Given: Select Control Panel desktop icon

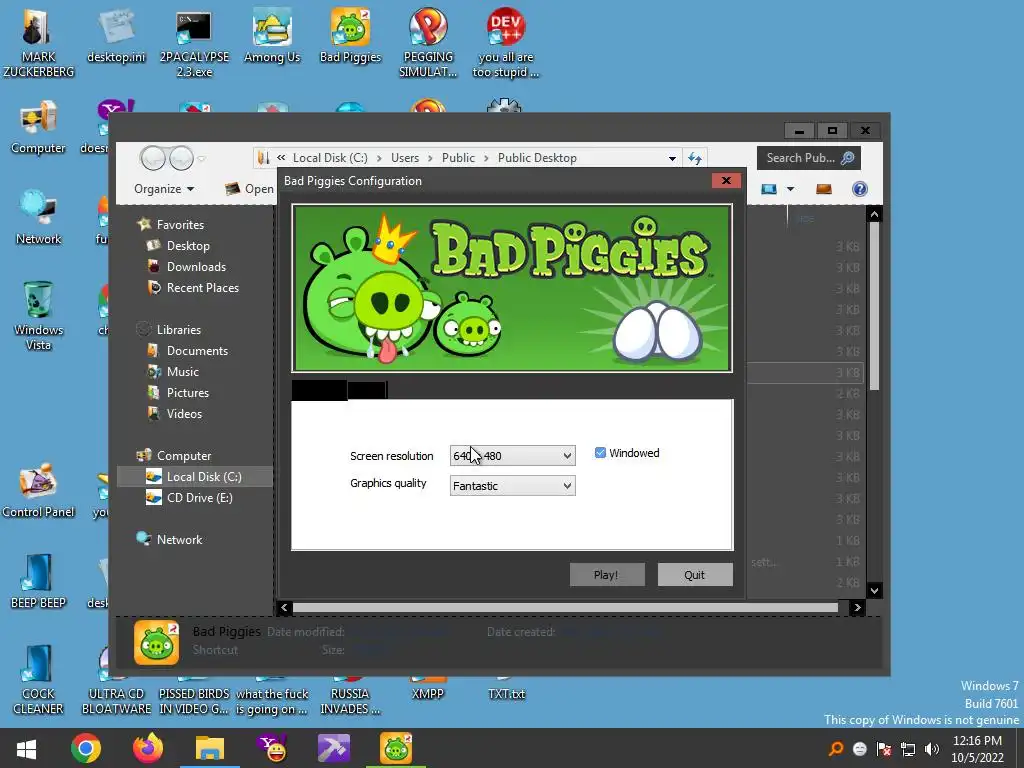Looking at the screenshot, I should point(38,490).
